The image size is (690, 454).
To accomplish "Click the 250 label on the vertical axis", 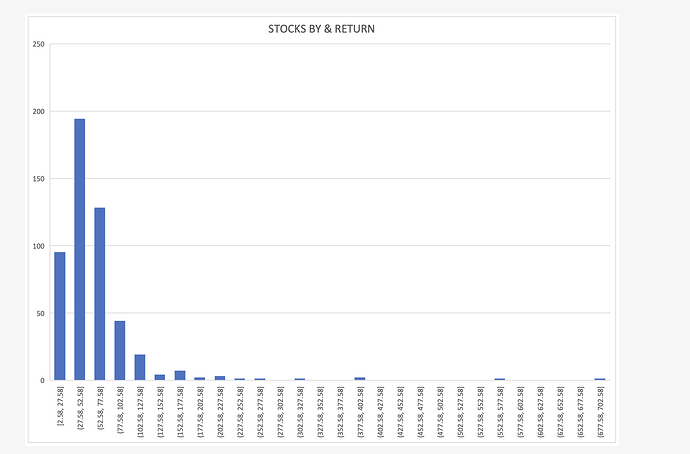I will (x=38, y=44).
